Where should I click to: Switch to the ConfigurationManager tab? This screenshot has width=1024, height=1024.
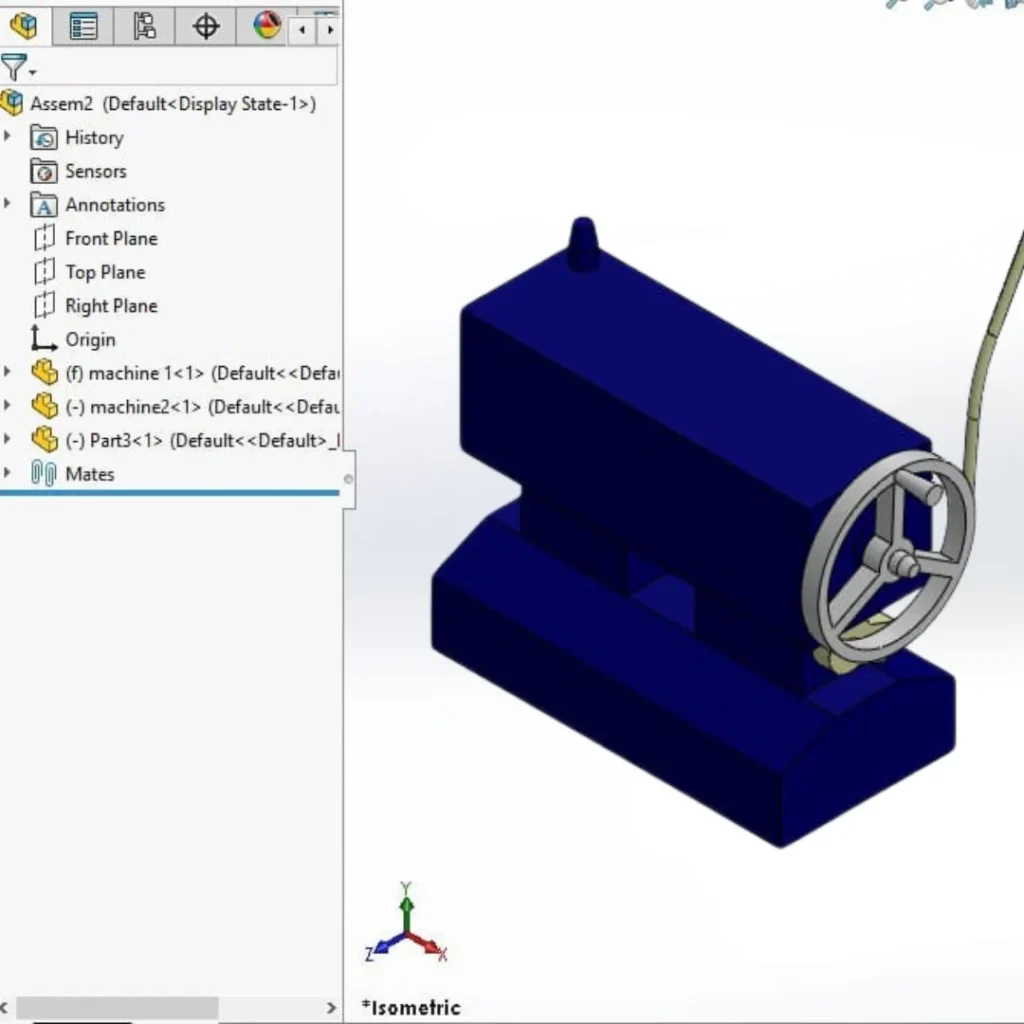click(144, 27)
